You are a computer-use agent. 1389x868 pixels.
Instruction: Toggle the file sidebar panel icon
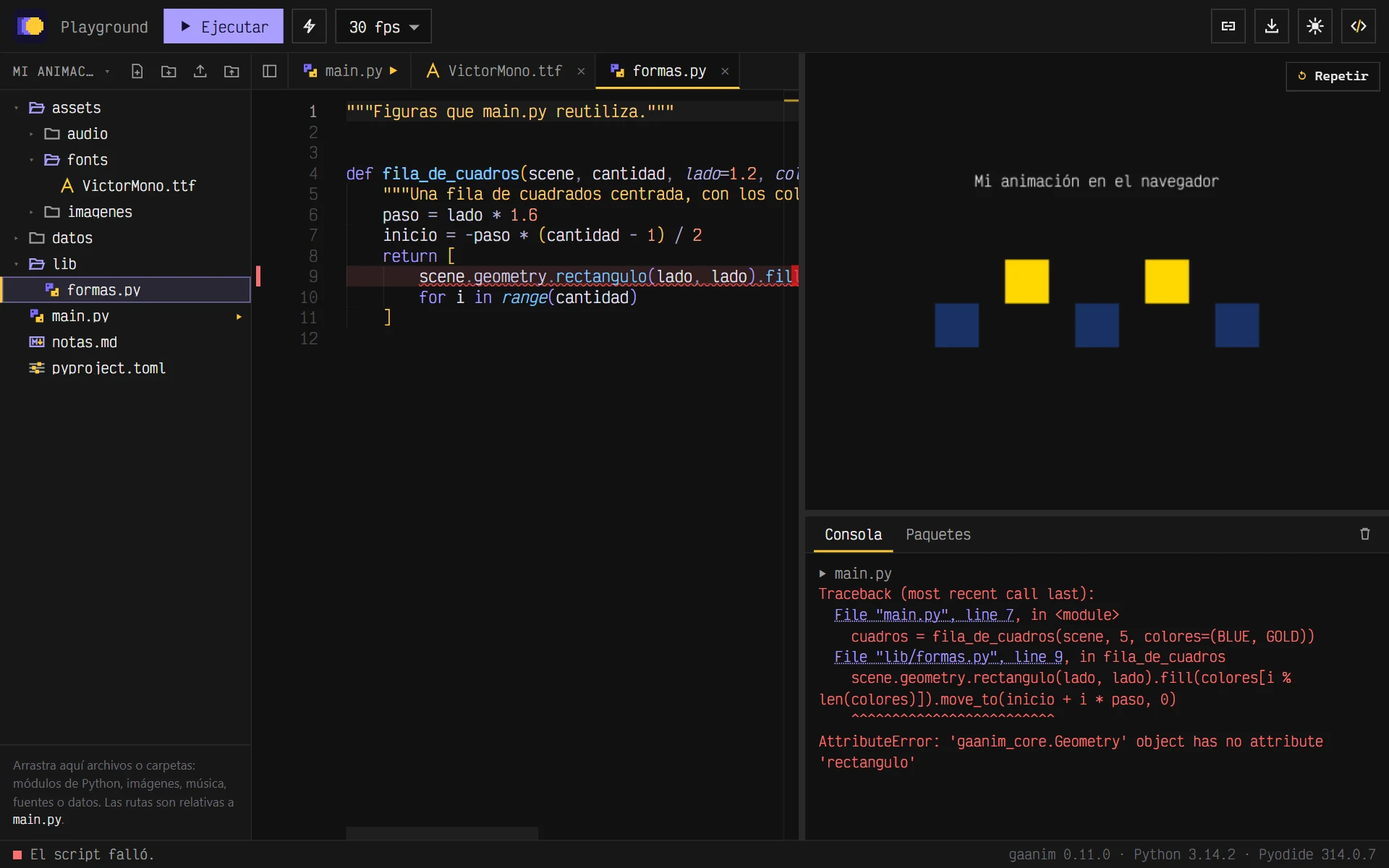270,72
